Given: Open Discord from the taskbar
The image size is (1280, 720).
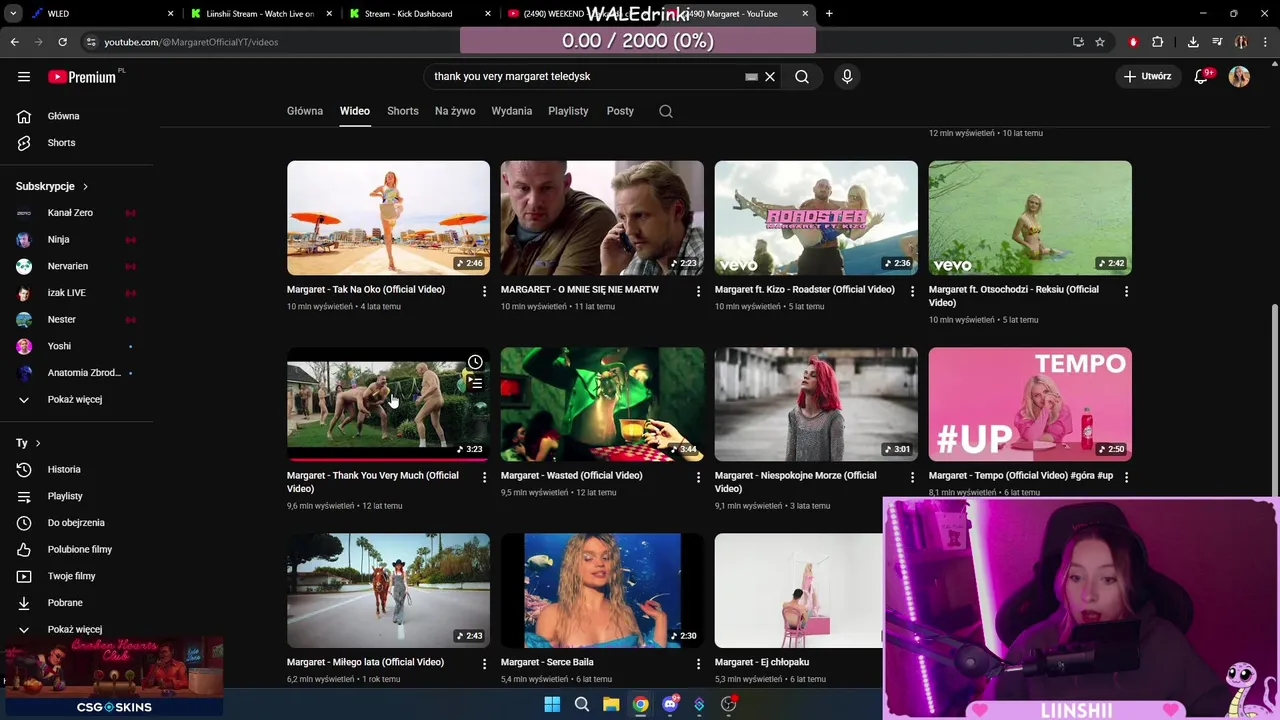Looking at the screenshot, I should (x=670, y=704).
